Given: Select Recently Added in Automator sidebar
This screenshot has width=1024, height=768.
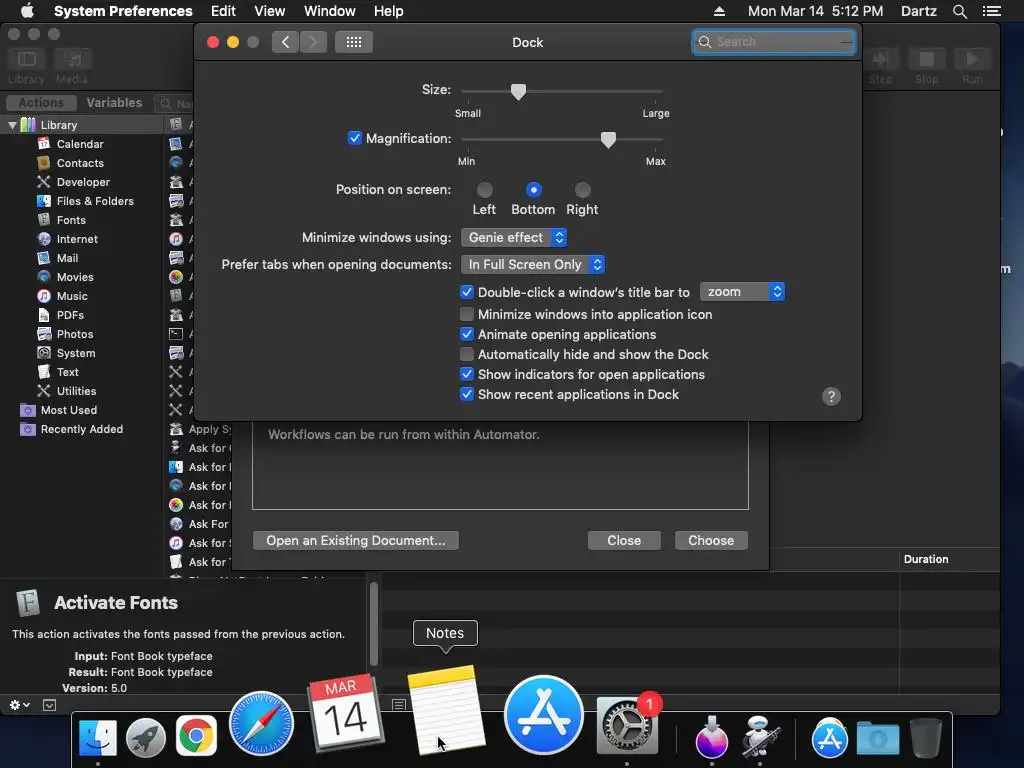Looking at the screenshot, I should point(82,429).
